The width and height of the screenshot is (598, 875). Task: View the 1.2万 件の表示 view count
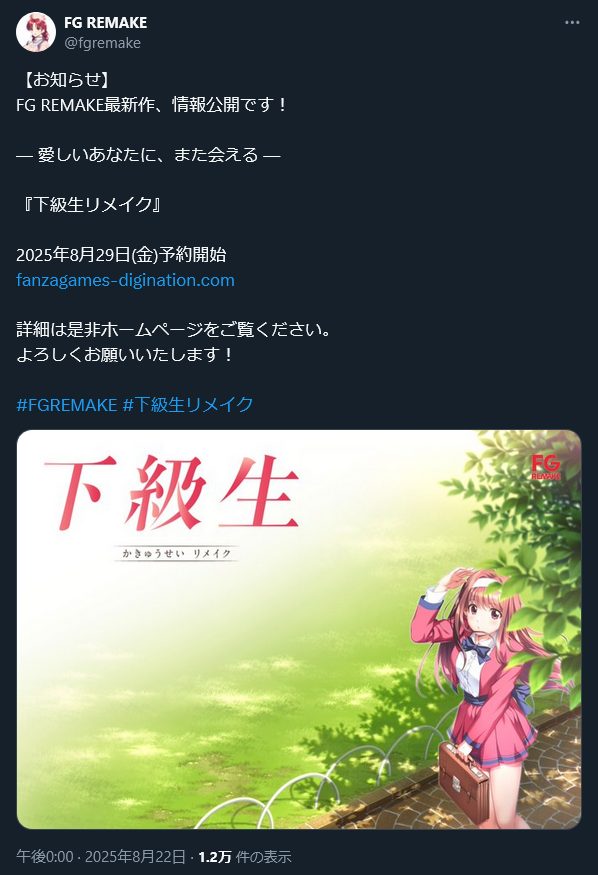(245, 857)
